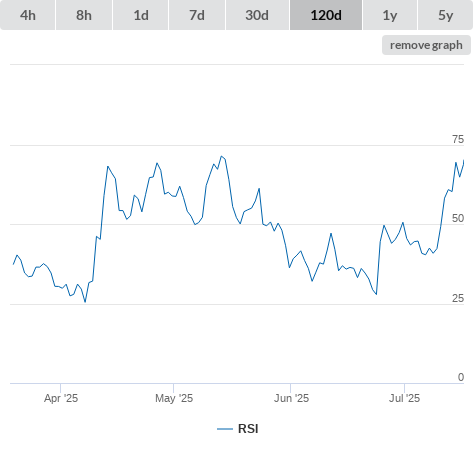Click the 0 level axis label

pyautogui.click(x=461, y=377)
